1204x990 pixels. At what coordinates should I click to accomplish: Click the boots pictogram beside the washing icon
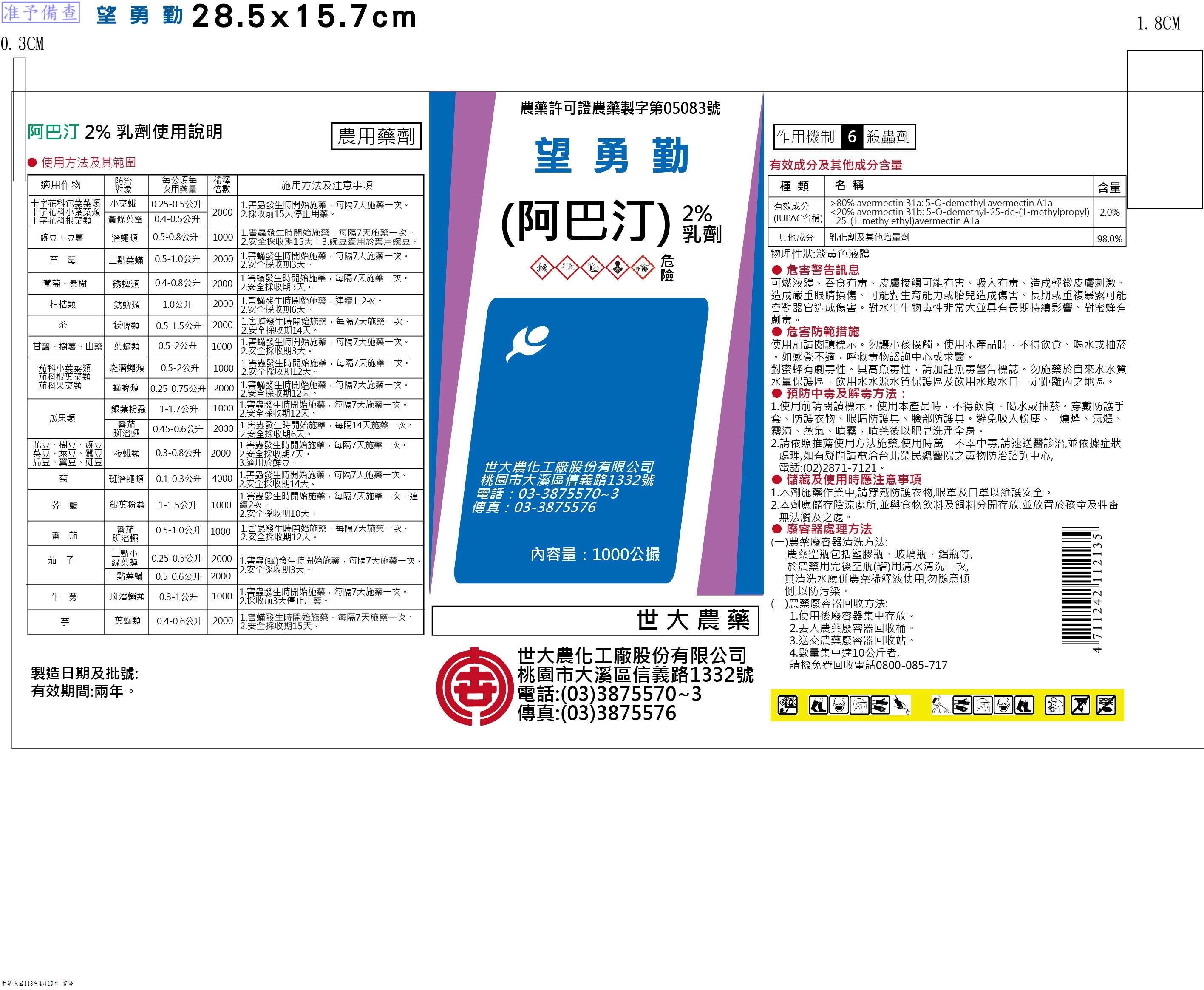pos(1024,706)
